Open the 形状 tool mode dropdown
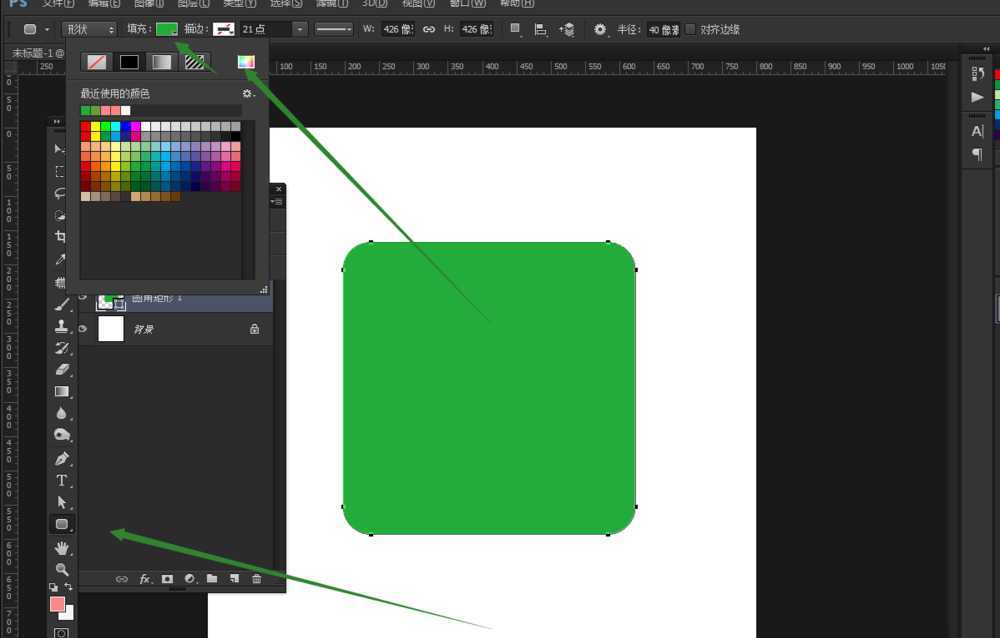 [88, 29]
